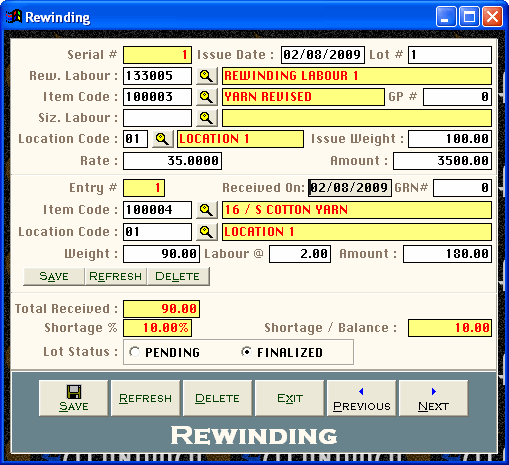Click the entry Refresh button
The image size is (509, 465).
[x=116, y=276]
